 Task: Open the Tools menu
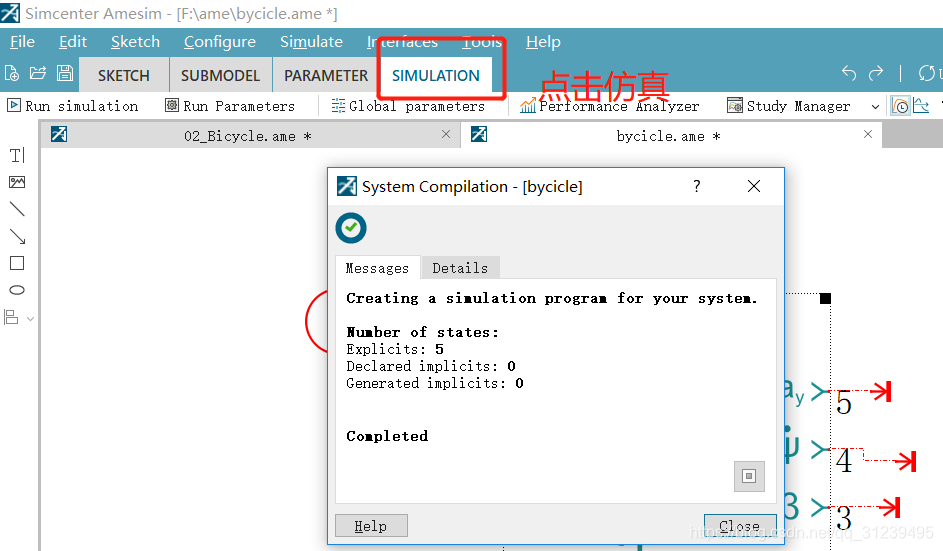tap(482, 42)
